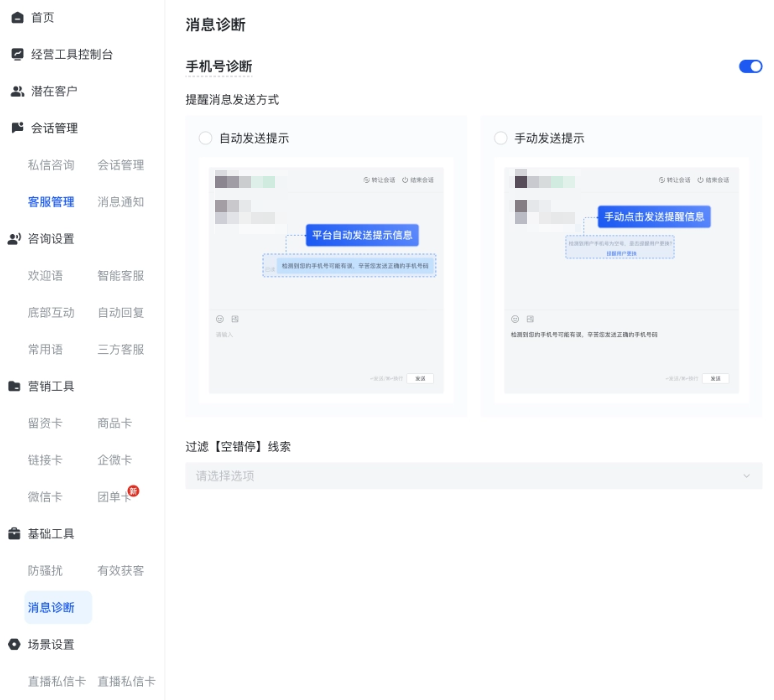This screenshot has height=700, width=774.
Task: Click the 基础工具 briefcase icon
Action: point(15,534)
